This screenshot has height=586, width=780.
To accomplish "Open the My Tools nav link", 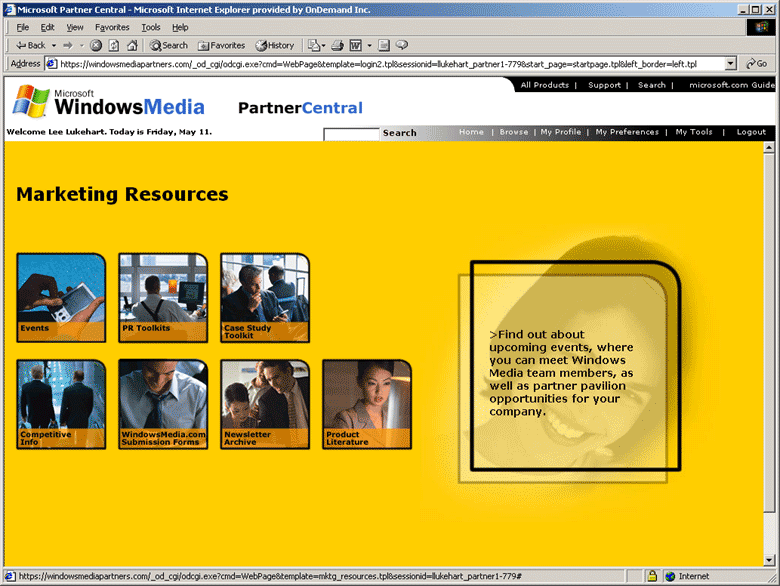I will (x=694, y=132).
